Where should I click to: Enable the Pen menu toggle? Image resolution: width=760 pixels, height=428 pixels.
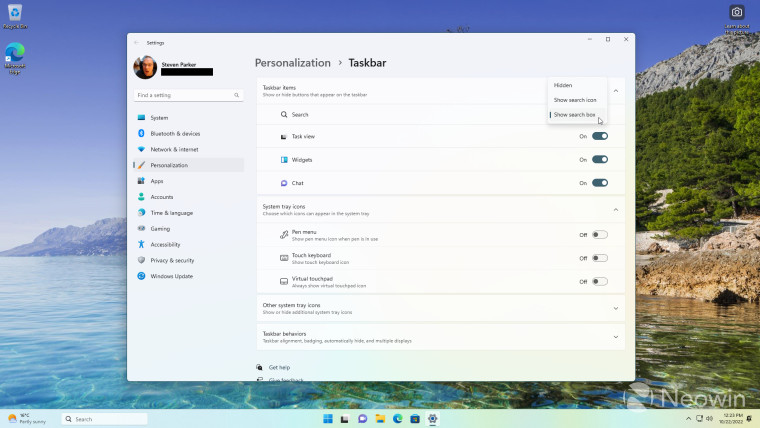coord(600,235)
